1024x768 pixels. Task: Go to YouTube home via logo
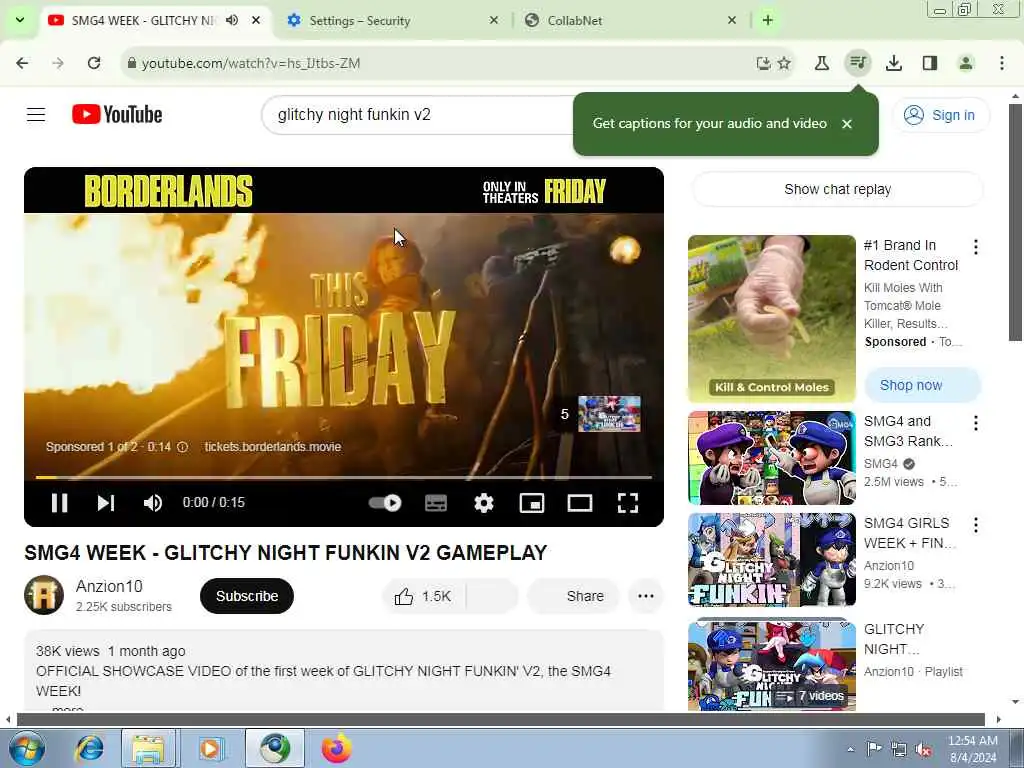pos(117,114)
